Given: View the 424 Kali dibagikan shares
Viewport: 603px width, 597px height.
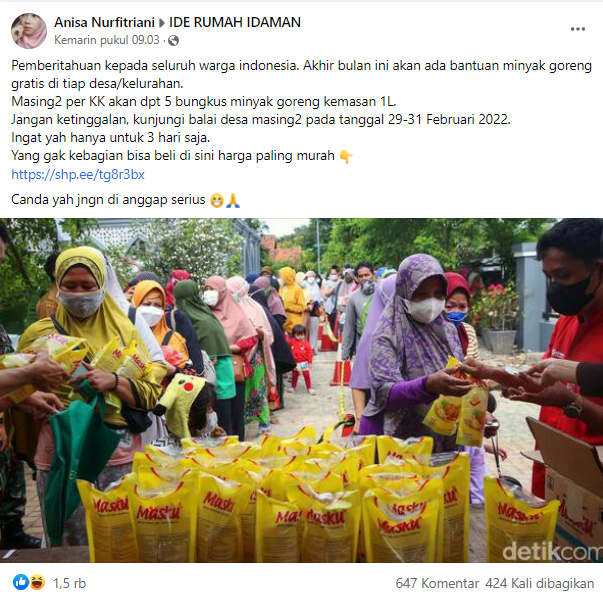Looking at the screenshot, I should (540, 583).
